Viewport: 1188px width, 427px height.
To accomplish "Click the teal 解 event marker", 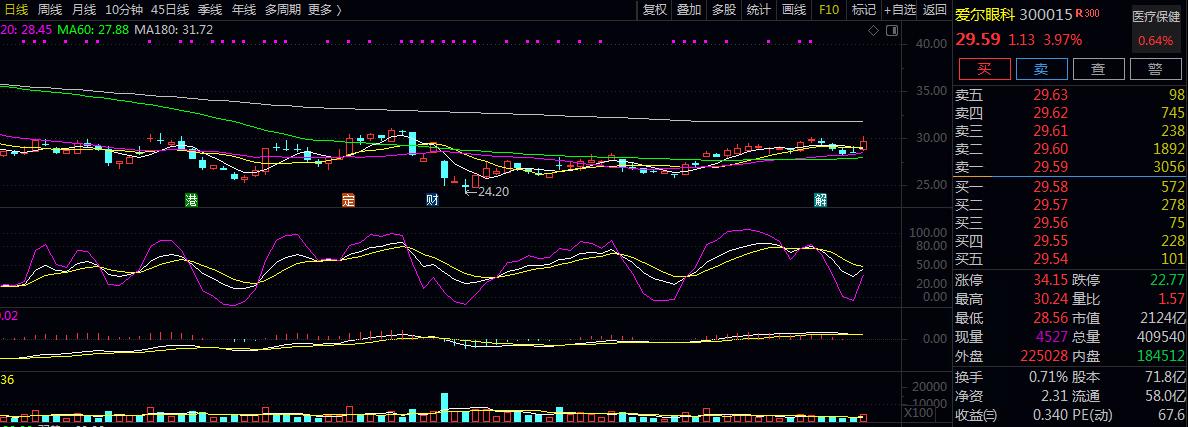I will click(820, 200).
